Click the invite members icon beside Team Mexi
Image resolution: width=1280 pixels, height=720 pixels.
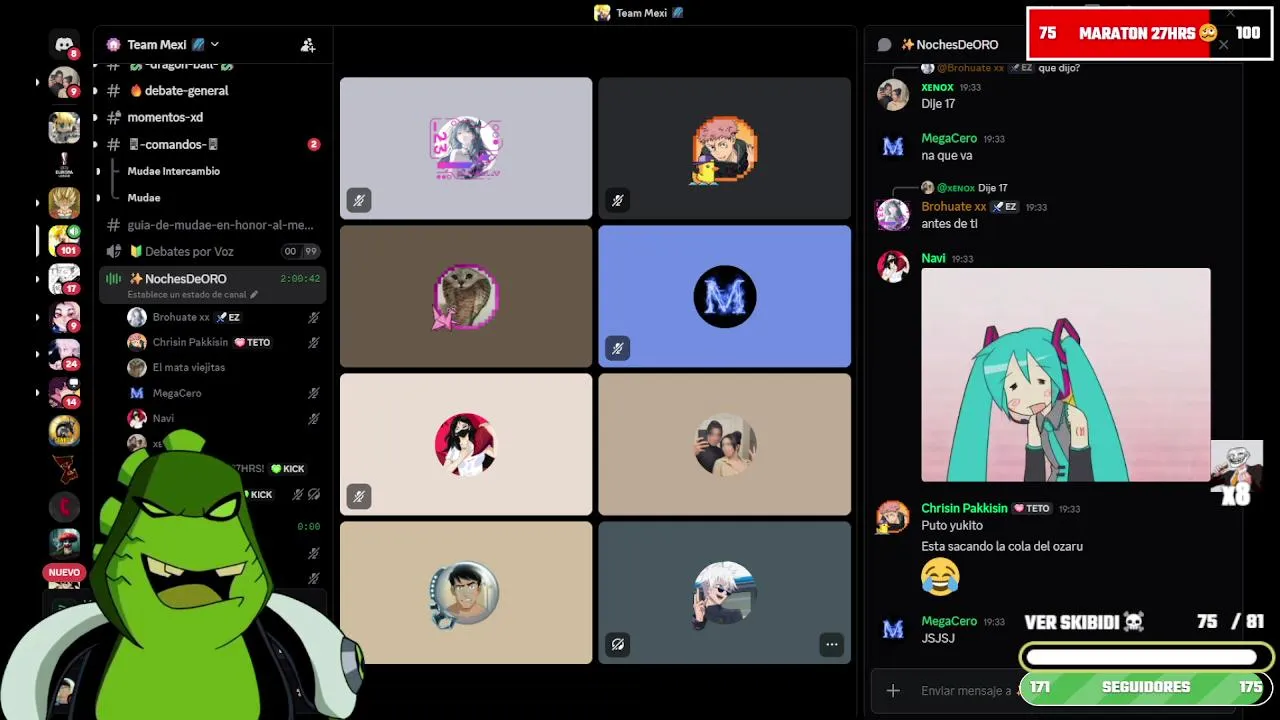308,45
